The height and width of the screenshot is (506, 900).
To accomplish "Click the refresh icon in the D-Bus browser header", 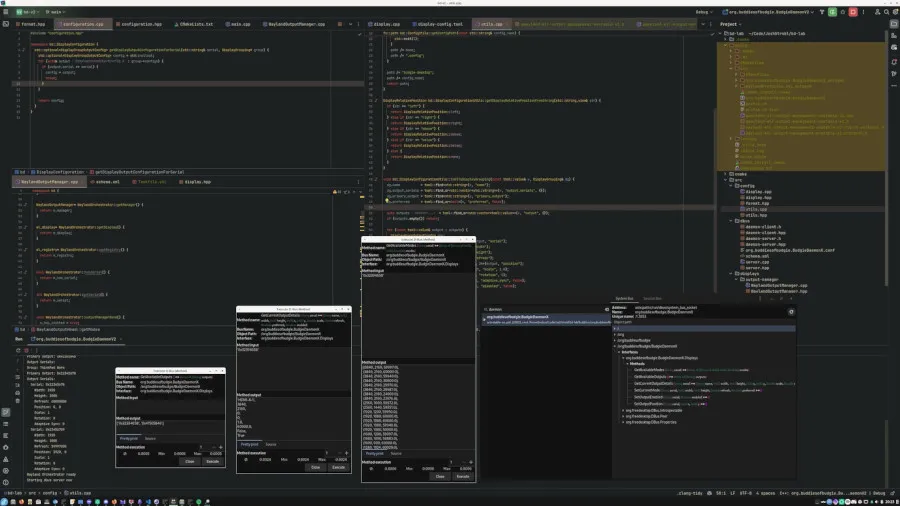I will (791, 312).
